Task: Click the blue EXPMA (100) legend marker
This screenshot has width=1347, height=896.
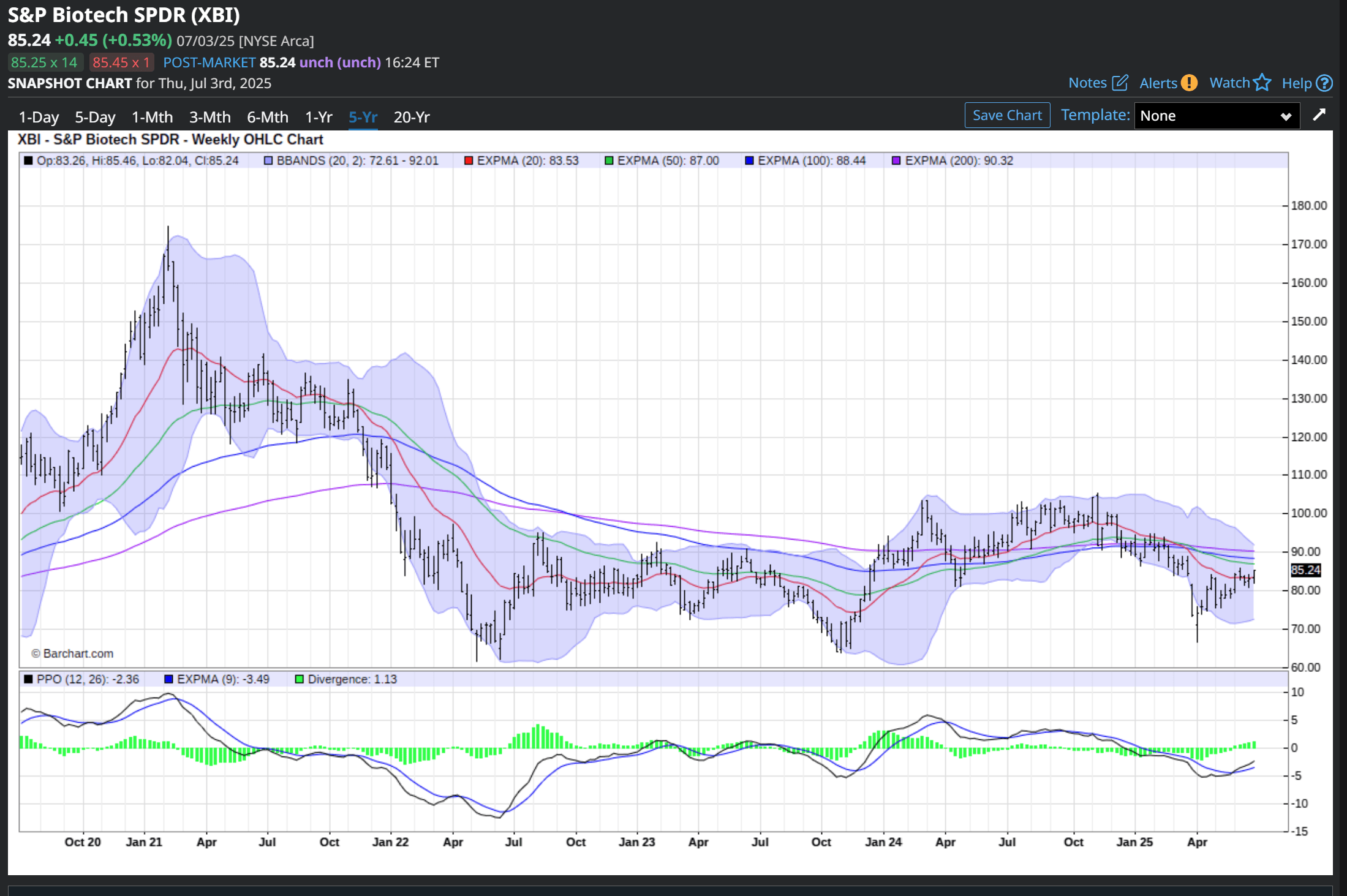Action: [x=750, y=160]
